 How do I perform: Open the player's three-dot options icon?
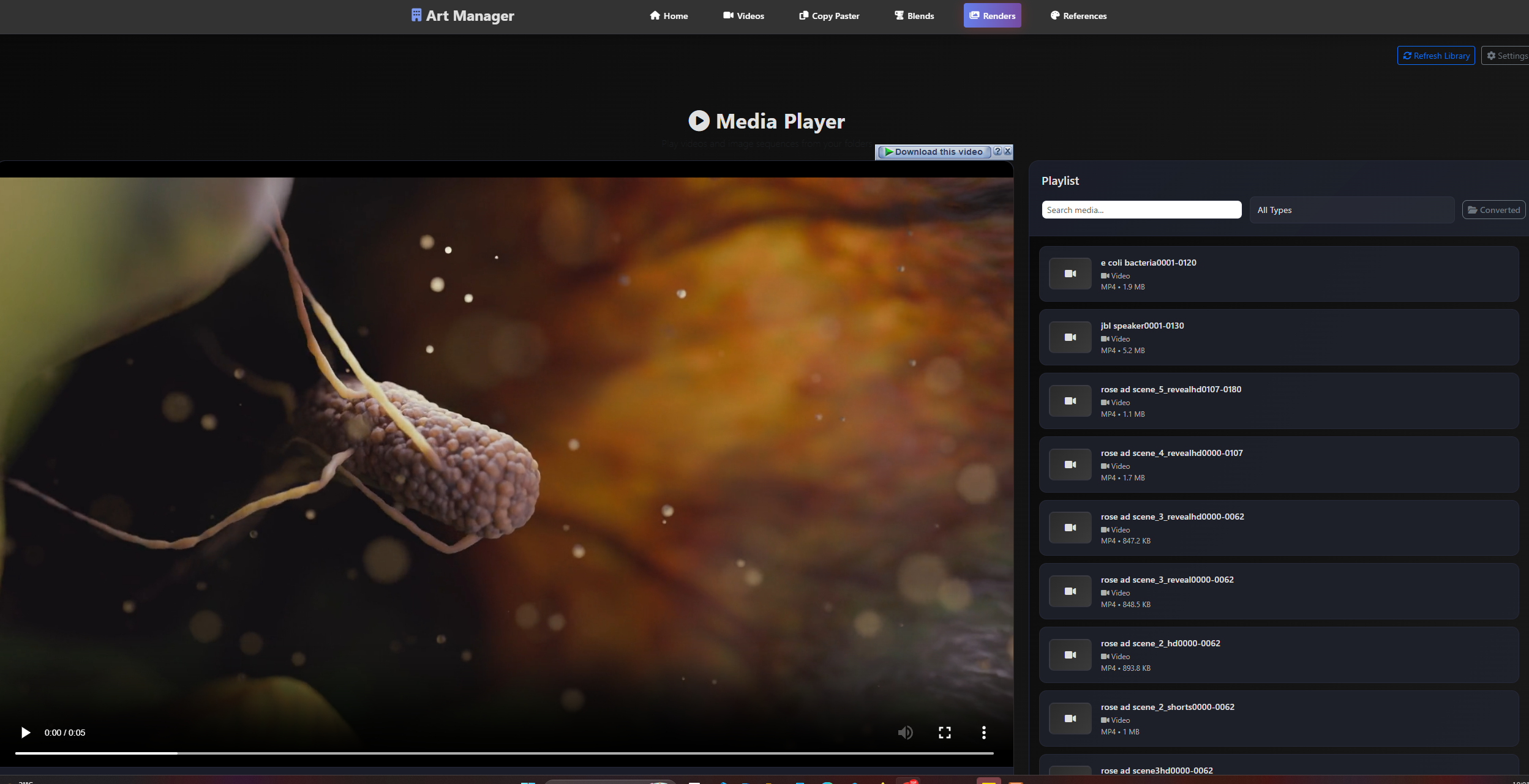tap(983, 732)
